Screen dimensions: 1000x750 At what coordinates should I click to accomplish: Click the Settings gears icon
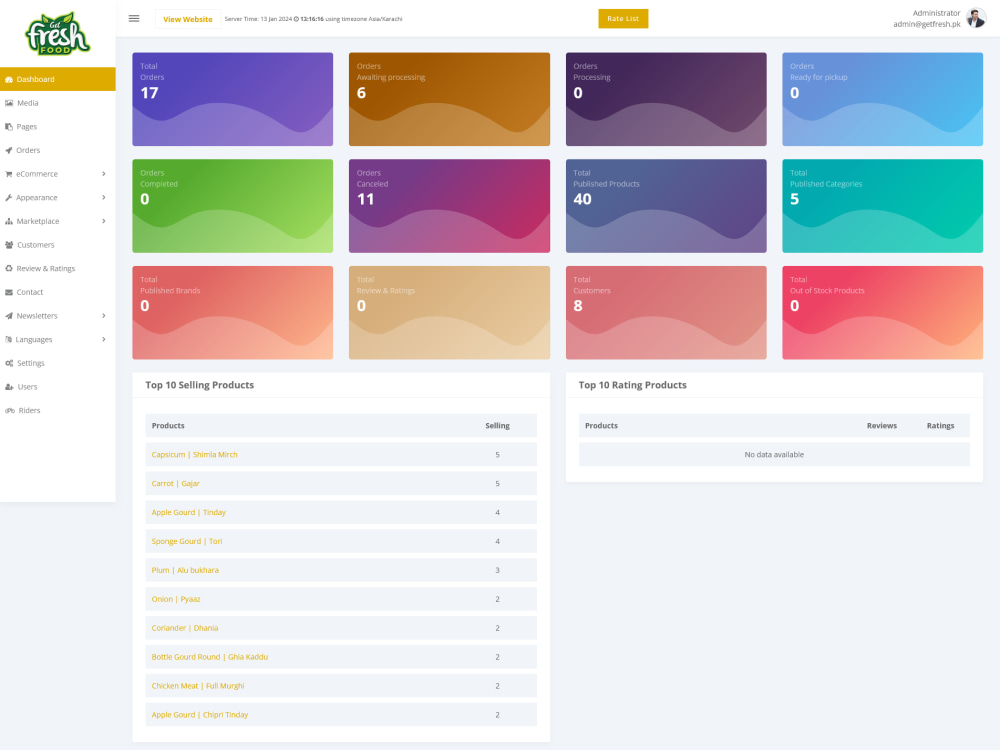point(9,363)
